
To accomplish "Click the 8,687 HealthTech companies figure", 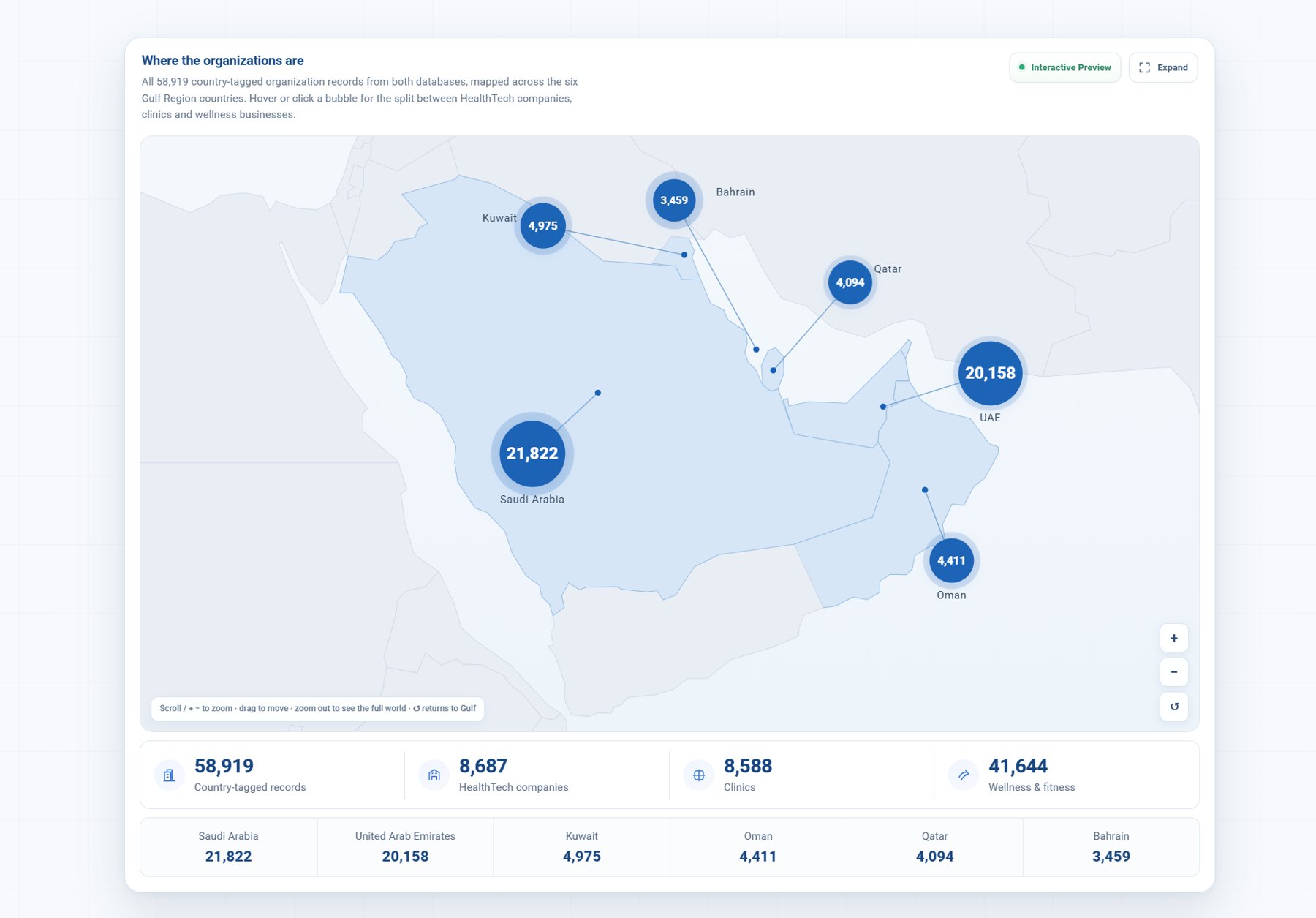I will pos(483,766).
